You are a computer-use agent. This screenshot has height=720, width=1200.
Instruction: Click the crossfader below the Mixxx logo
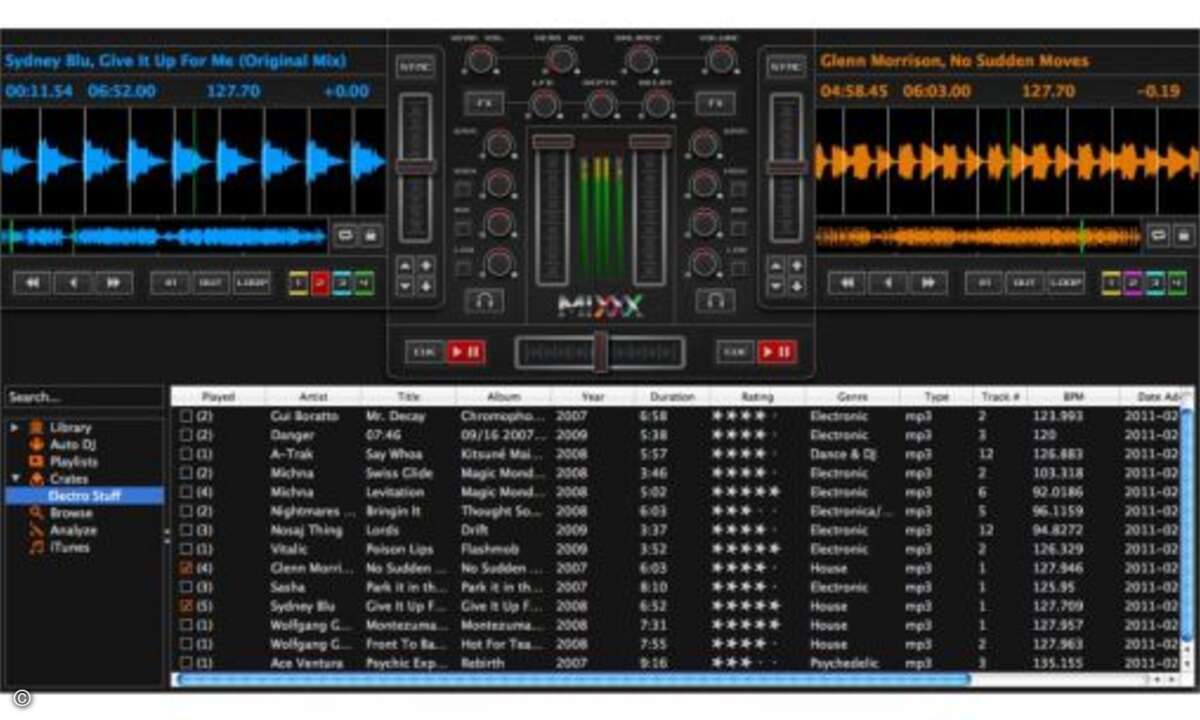point(600,352)
